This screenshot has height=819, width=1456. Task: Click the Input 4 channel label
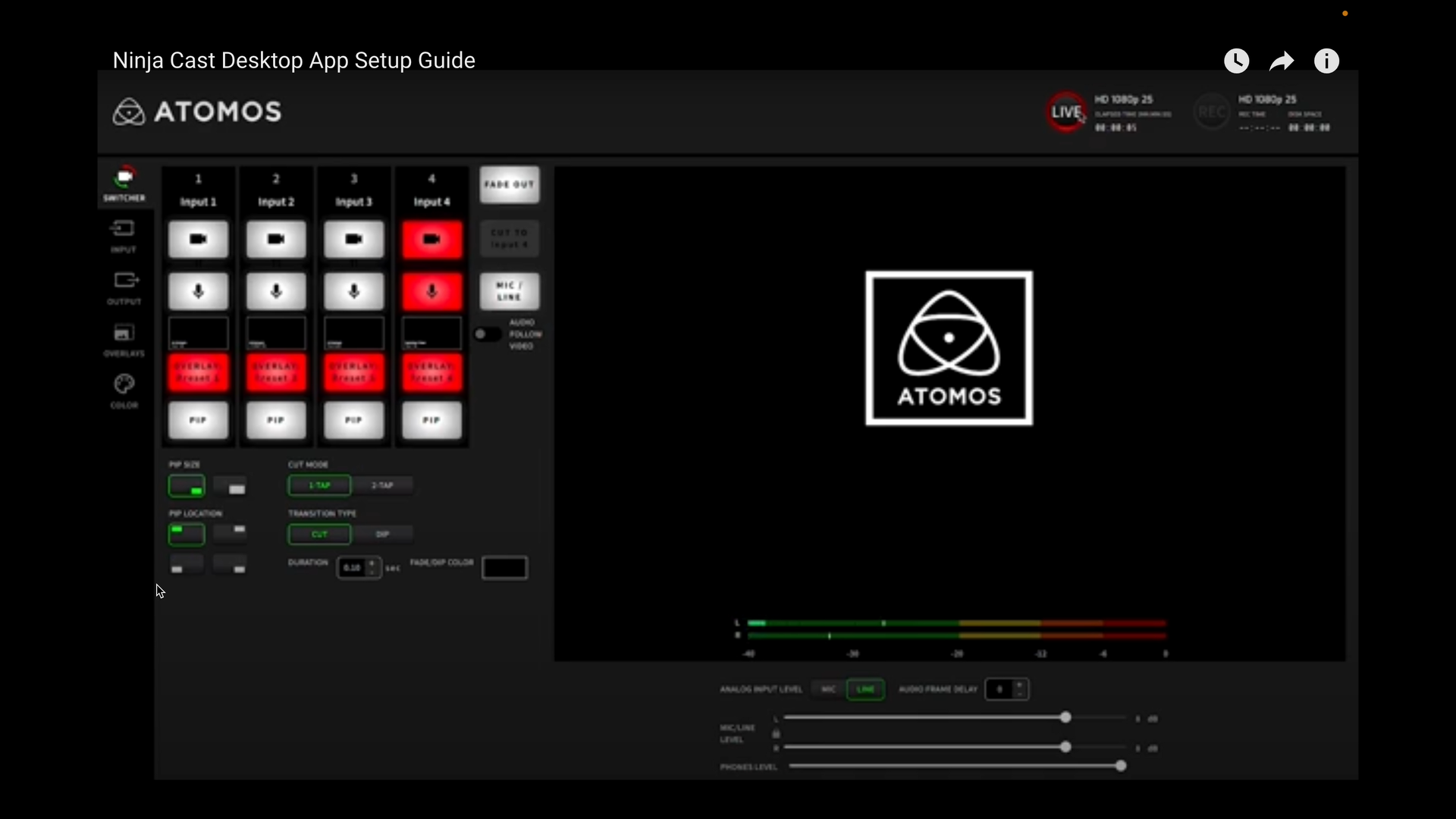click(431, 202)
